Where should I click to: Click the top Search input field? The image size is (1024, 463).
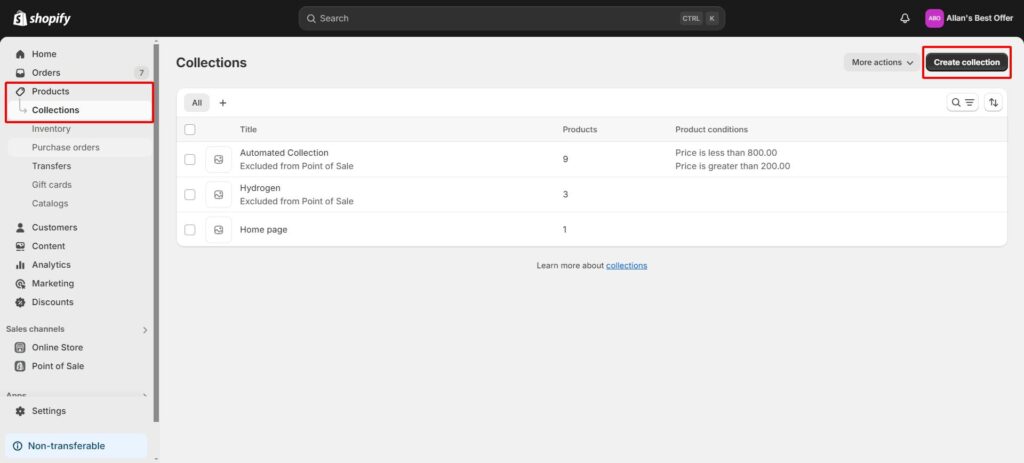[x=490, y=18]
